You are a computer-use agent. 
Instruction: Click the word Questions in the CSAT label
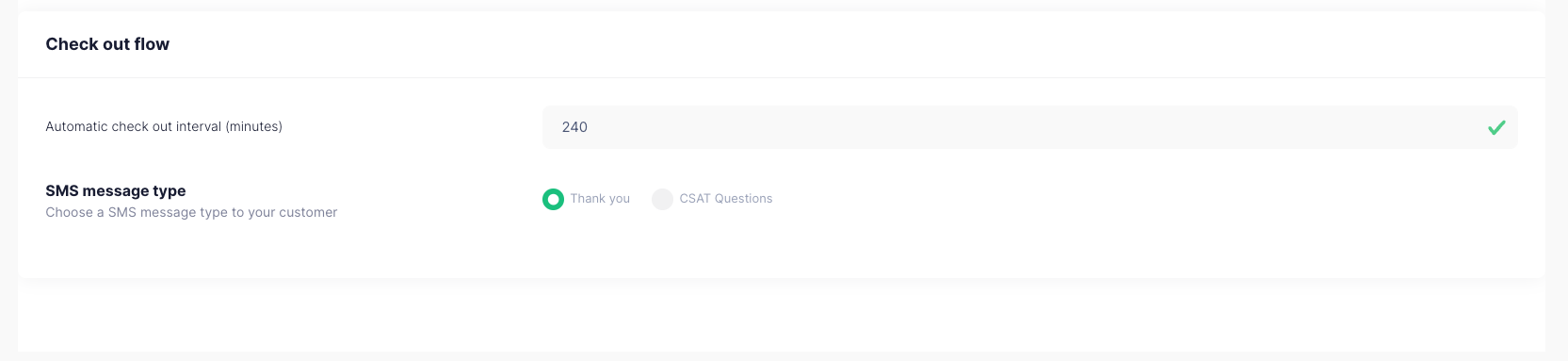(743, 199)
